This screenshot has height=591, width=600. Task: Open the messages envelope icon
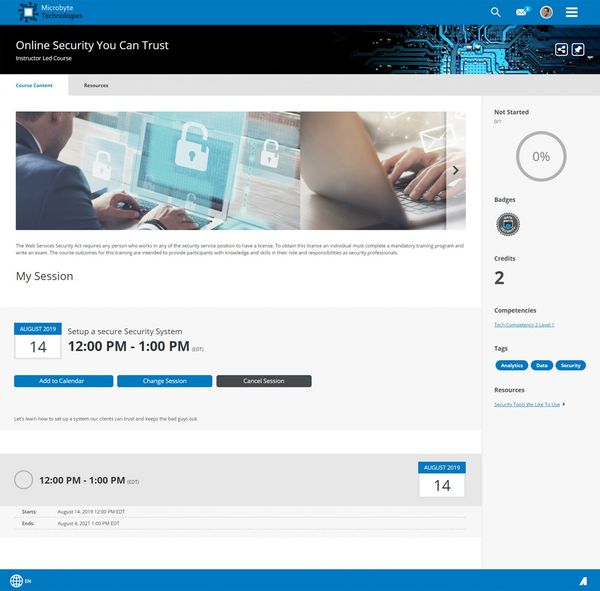click(x=521, y=12)
